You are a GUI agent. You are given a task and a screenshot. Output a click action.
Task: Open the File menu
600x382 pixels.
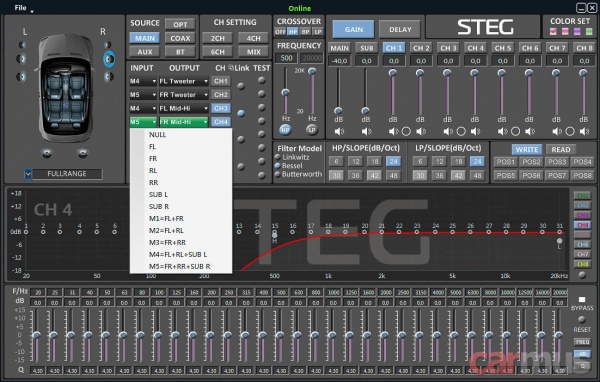tap(21, 8)
